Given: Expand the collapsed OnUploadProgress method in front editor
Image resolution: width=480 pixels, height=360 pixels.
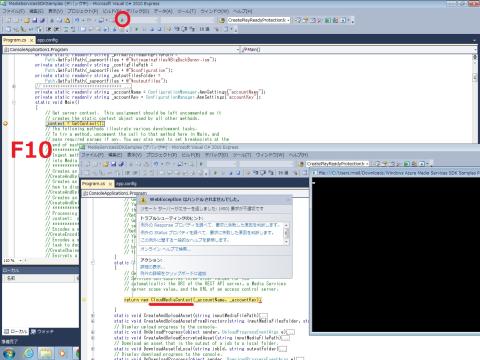Looking at the screenshot, I should pyautogui.click(x=93, y=332).
